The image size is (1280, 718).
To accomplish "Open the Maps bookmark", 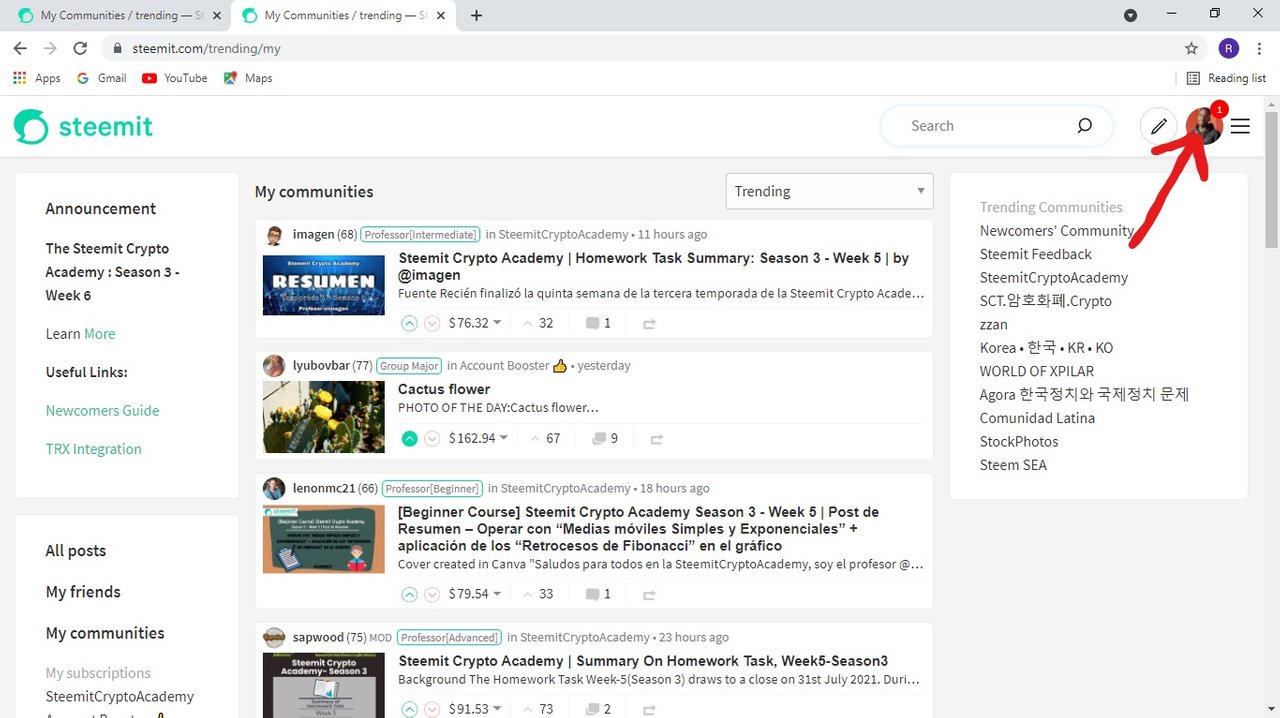I will coord(247,78).
